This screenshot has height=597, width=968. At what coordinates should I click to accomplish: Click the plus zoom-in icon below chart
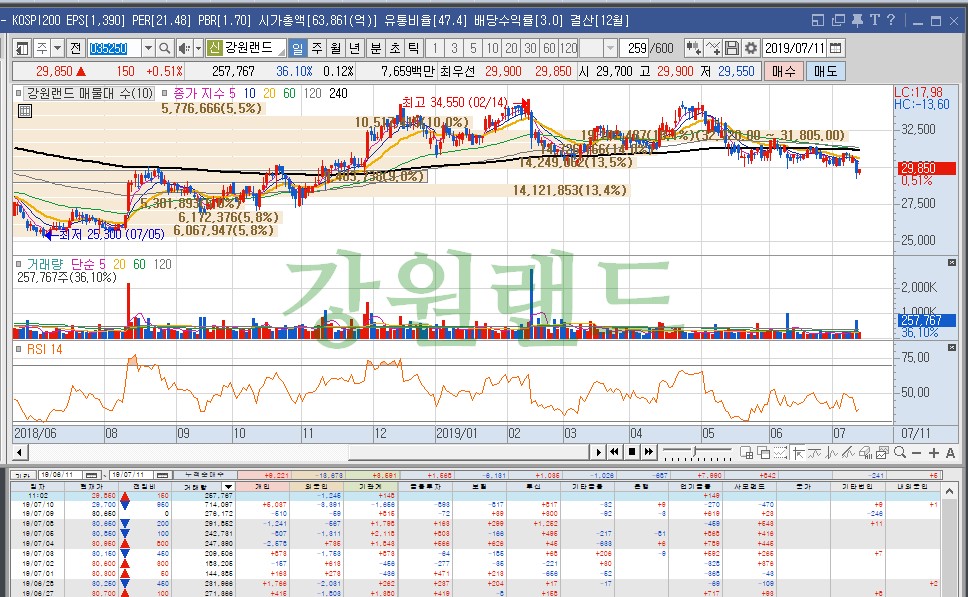(934, 453)
